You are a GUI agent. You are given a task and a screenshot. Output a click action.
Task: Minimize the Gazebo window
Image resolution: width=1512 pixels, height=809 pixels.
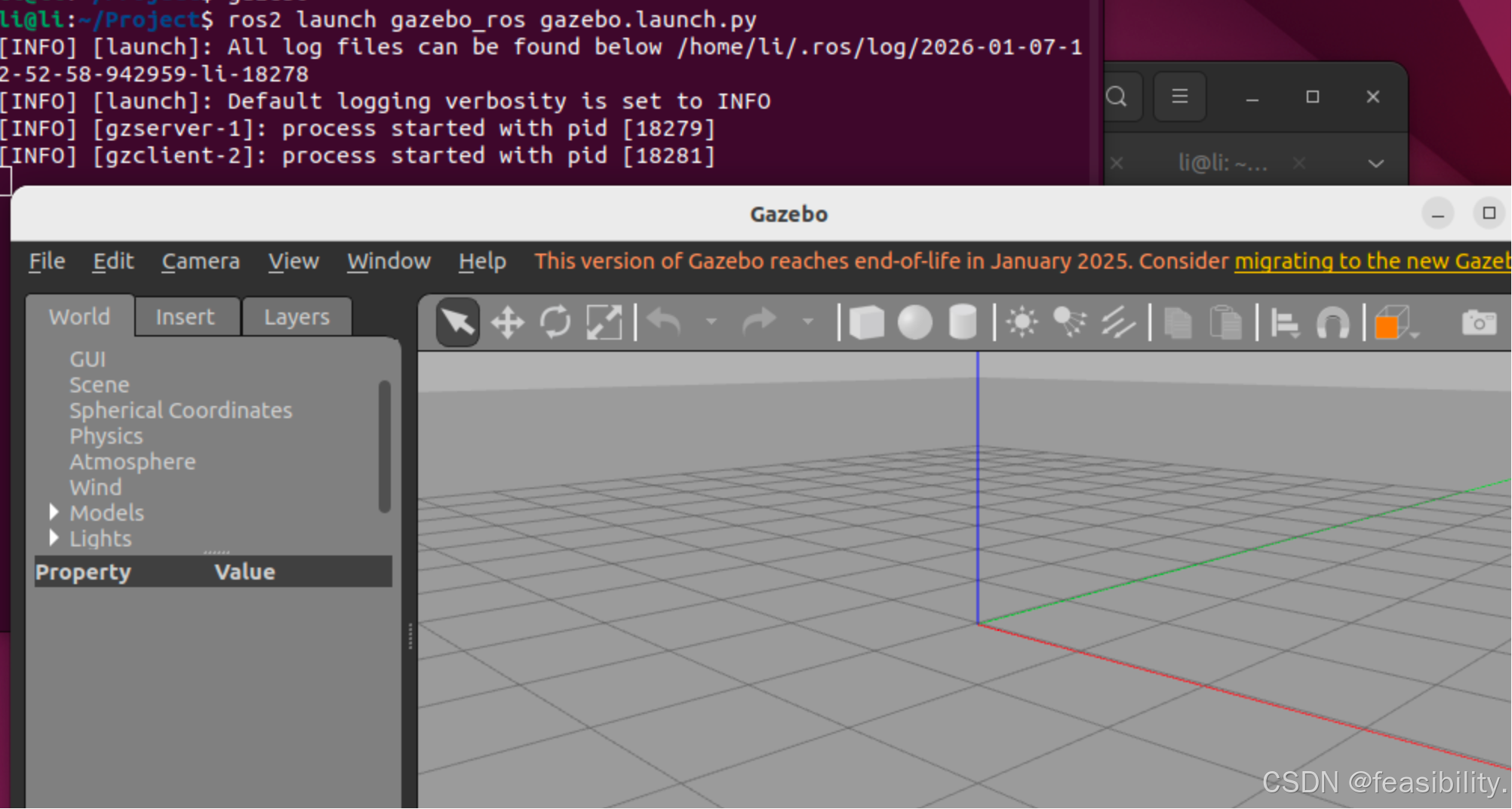(x=1437, y=214)
